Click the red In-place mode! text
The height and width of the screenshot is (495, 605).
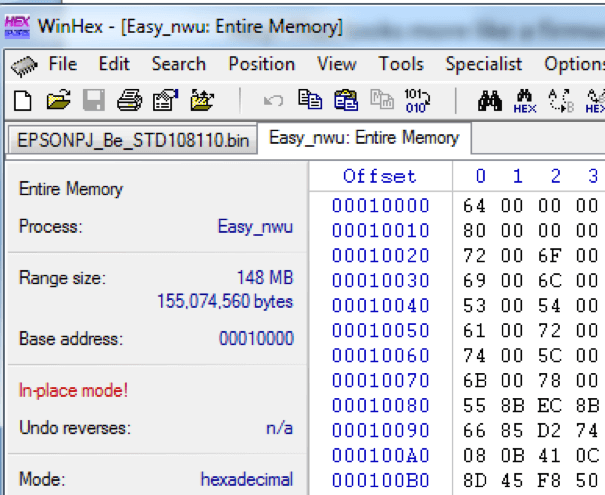click(73, 390)
